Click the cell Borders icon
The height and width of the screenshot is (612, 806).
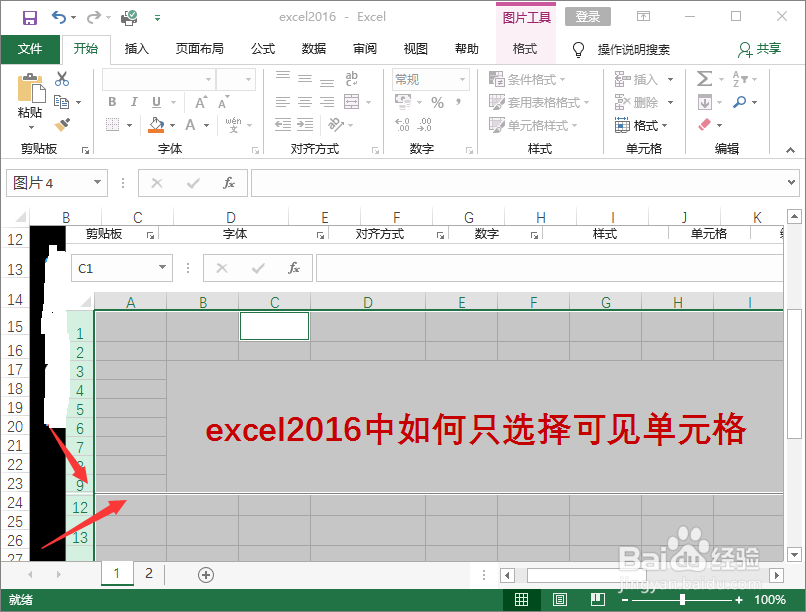tap(113, 125)
